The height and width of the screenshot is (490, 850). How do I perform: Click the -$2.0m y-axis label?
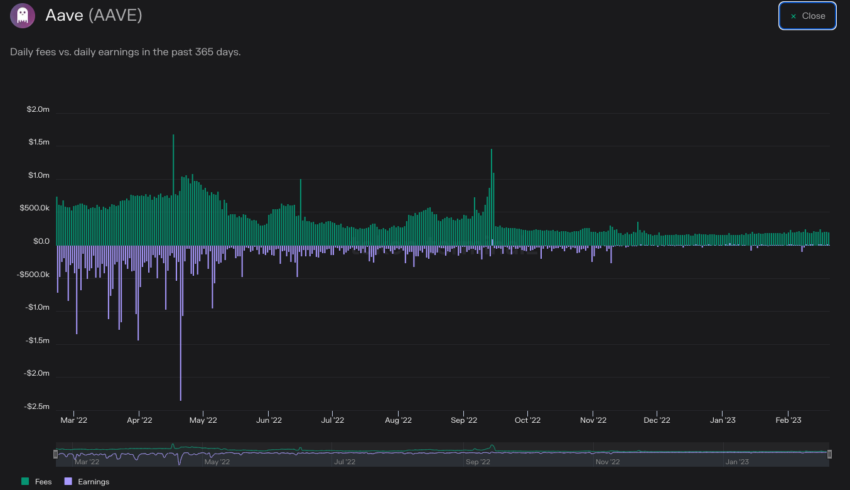point(36,373)
